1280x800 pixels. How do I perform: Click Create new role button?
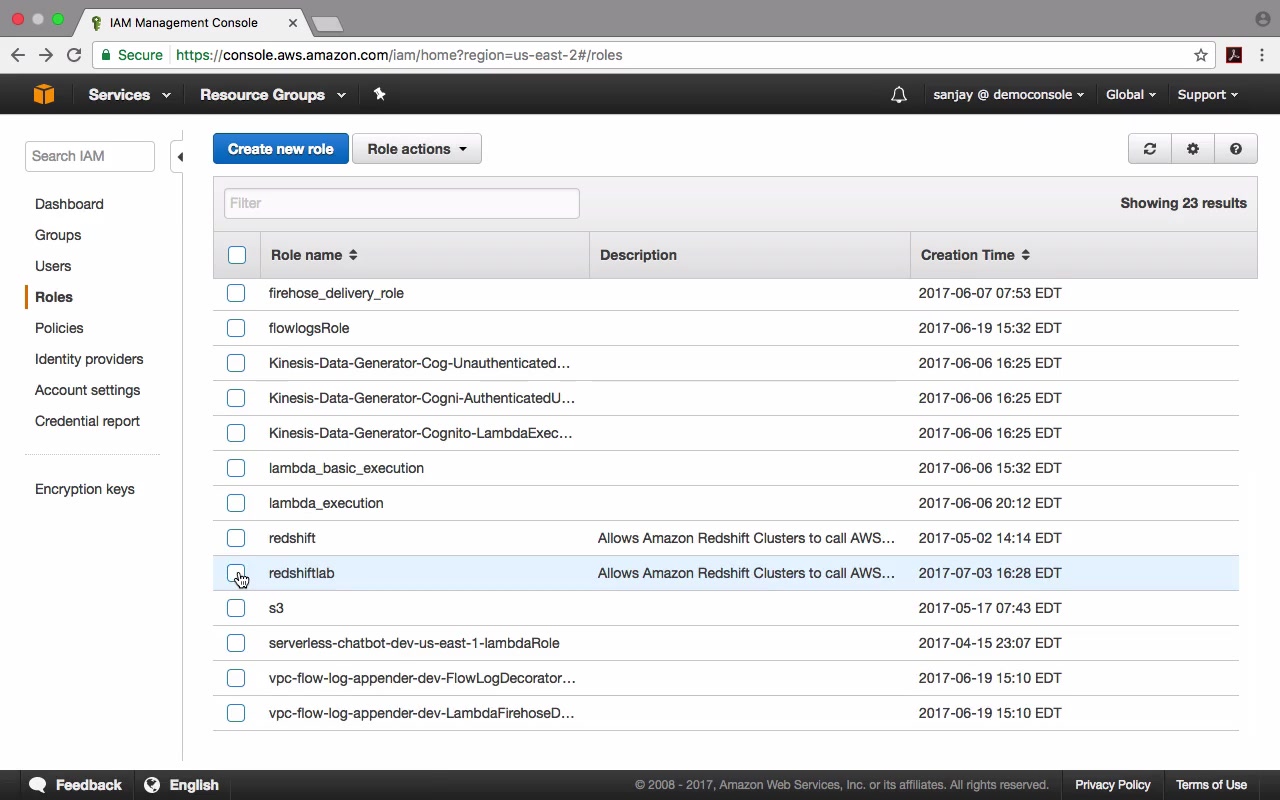(281, 149)
